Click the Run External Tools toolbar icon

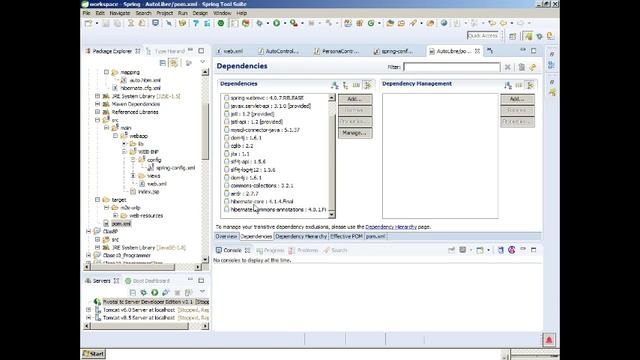pos(293,23)
